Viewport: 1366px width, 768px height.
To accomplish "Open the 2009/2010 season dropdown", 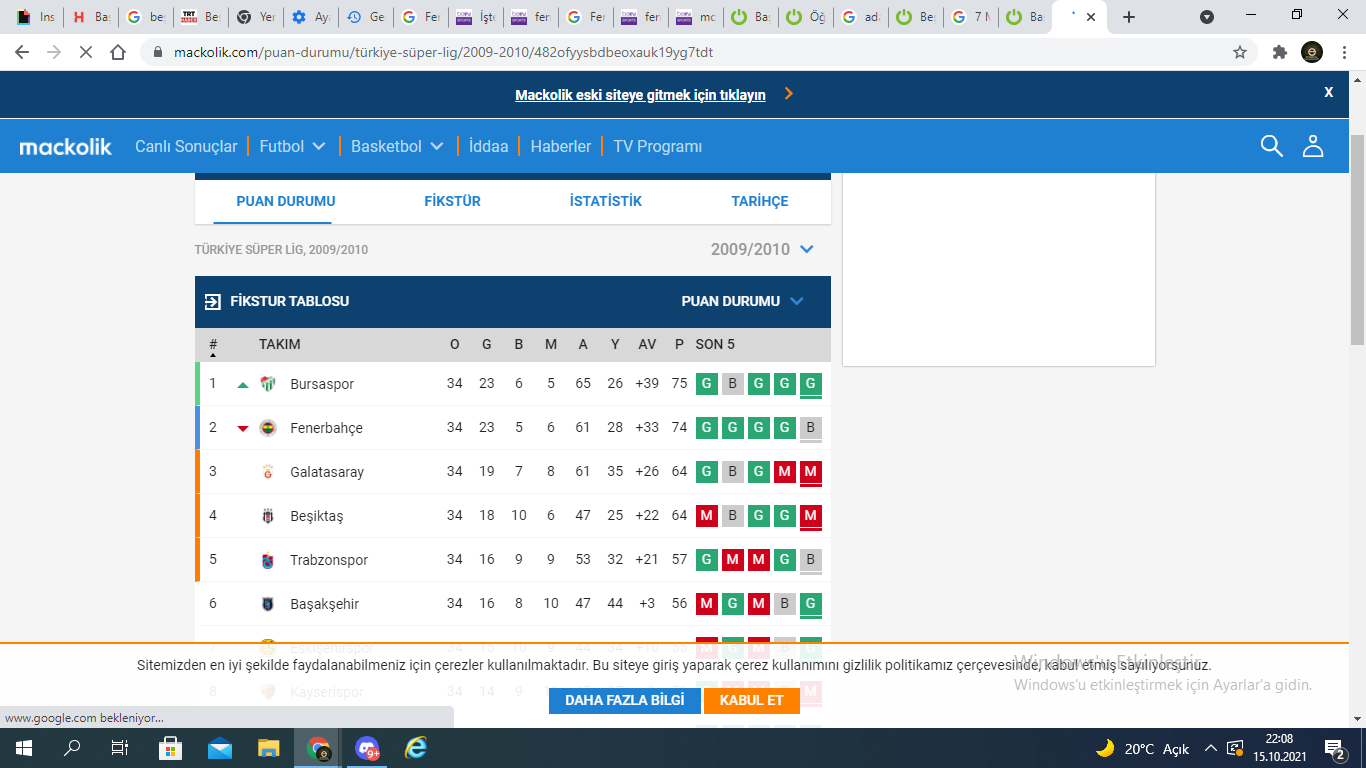I will click(763, 249).
